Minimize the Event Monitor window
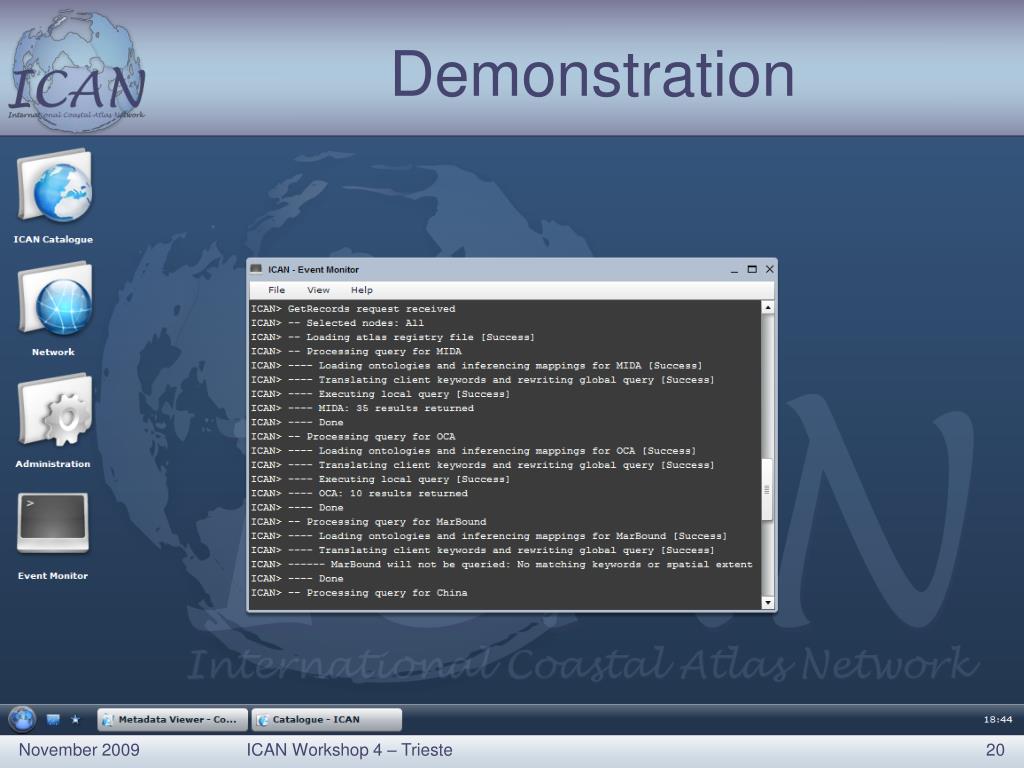Image resolution: width=1024 pixels, height=768 pixels. pyautogui.click(x=734, y=270)
